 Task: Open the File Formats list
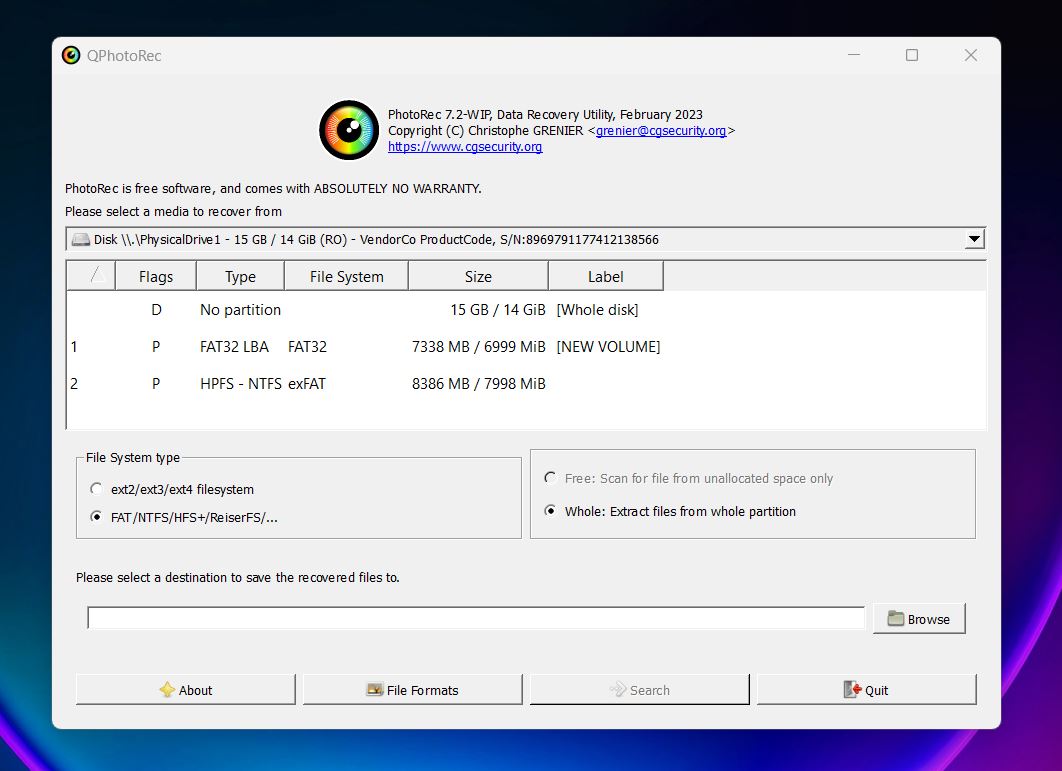tap(412, 690)
